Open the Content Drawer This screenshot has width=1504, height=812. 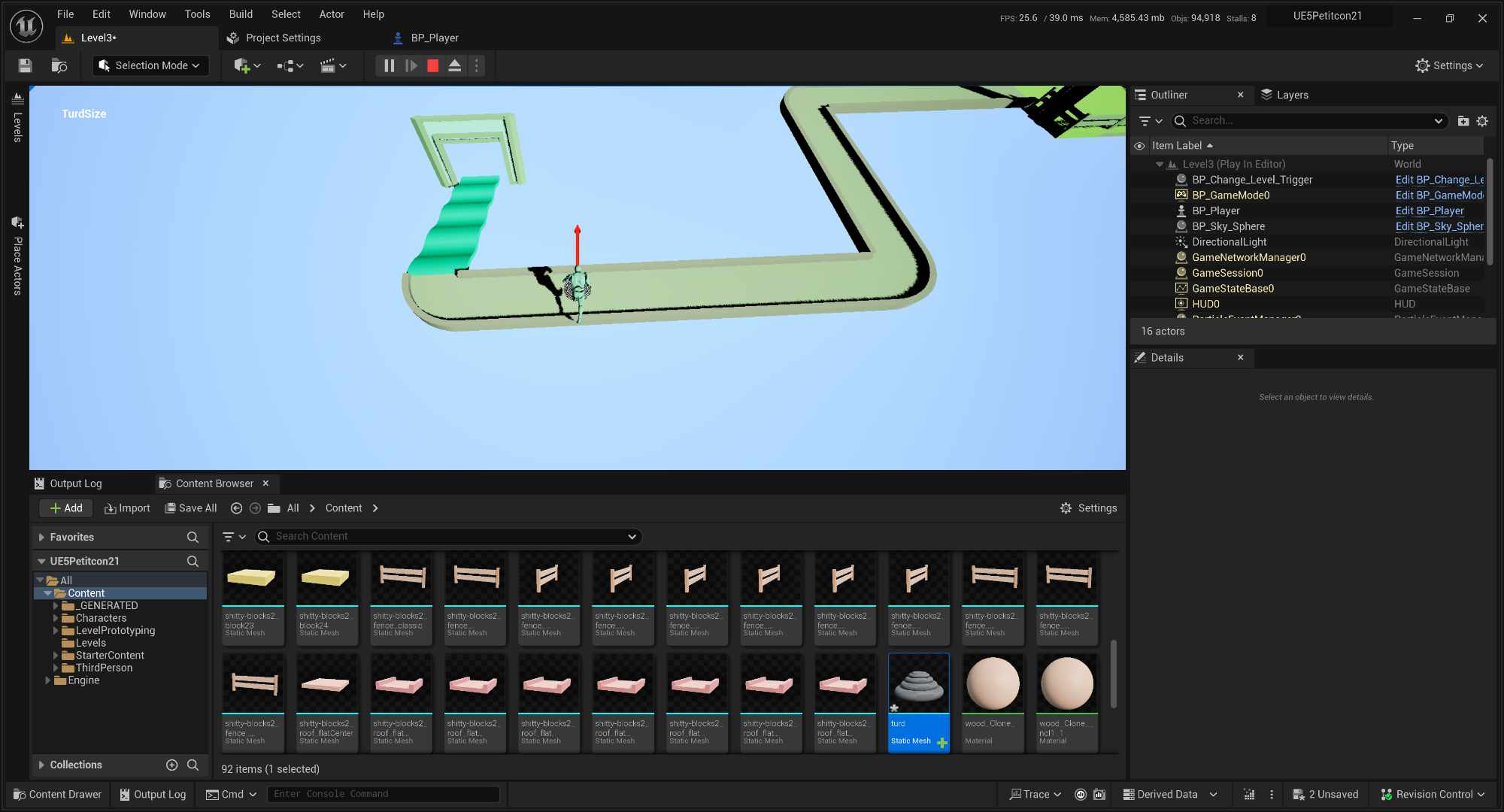[x=56, y=794]
